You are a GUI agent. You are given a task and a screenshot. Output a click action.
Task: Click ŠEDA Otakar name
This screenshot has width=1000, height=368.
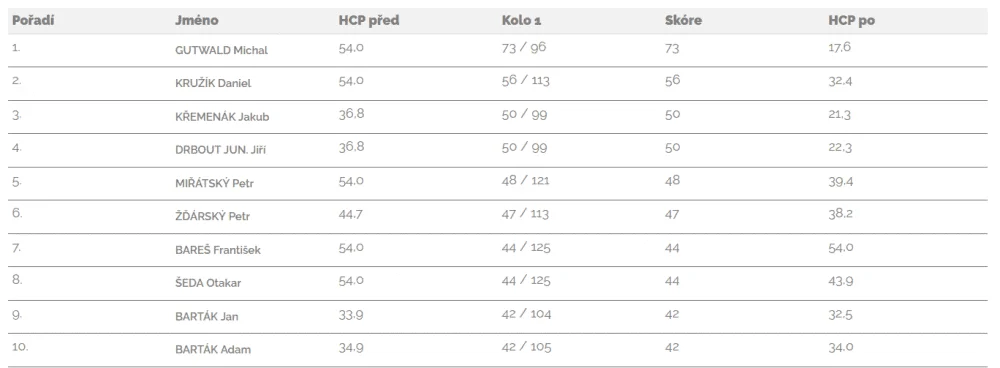[x=208, y=283]
